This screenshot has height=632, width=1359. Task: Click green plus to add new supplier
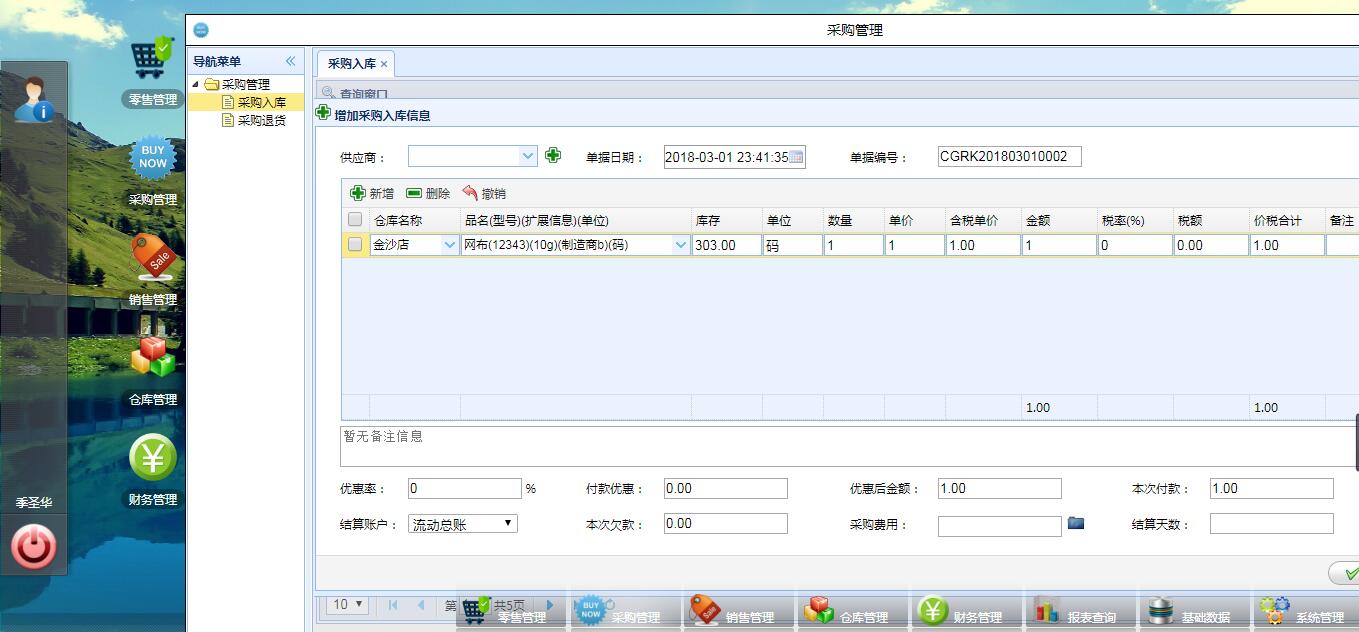(x=553, y=155)
